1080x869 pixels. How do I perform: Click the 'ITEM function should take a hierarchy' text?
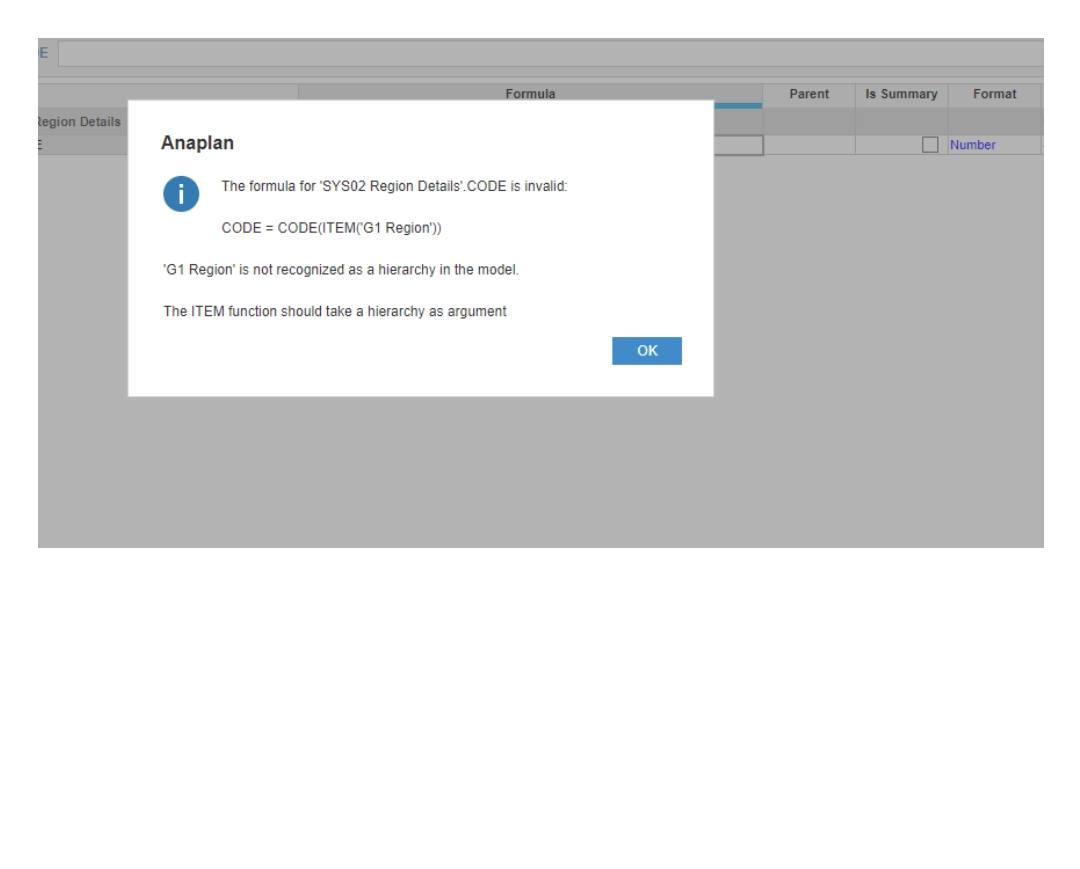[x=335, y=311]
